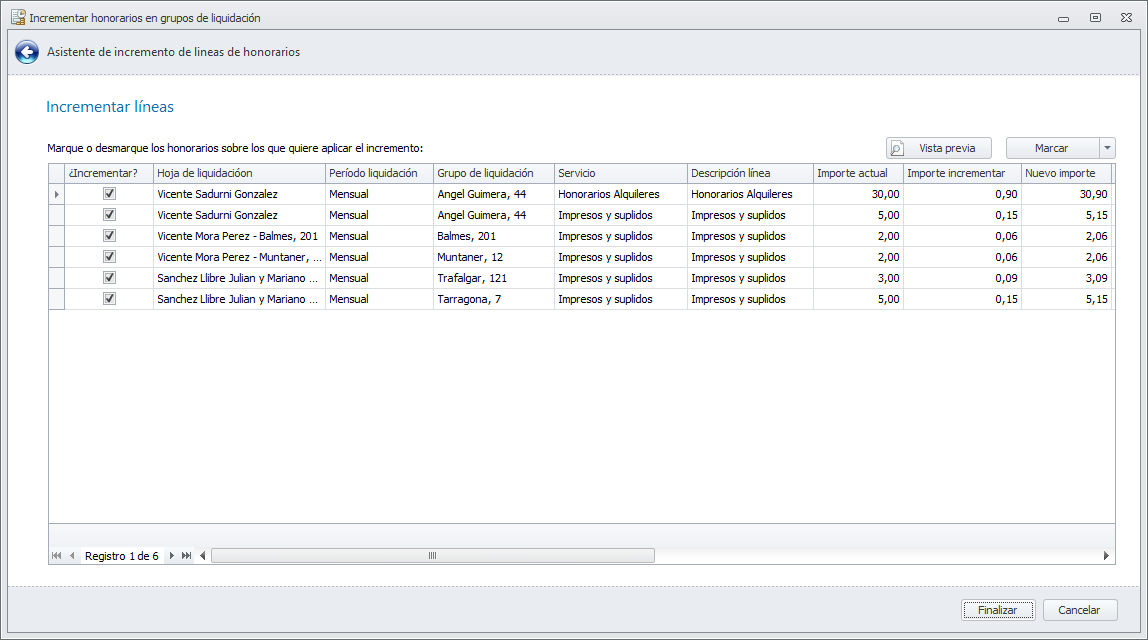Click the window title bar app icon
The width and height of the screenshot is (1148, 640).
[x=18, y=17]
